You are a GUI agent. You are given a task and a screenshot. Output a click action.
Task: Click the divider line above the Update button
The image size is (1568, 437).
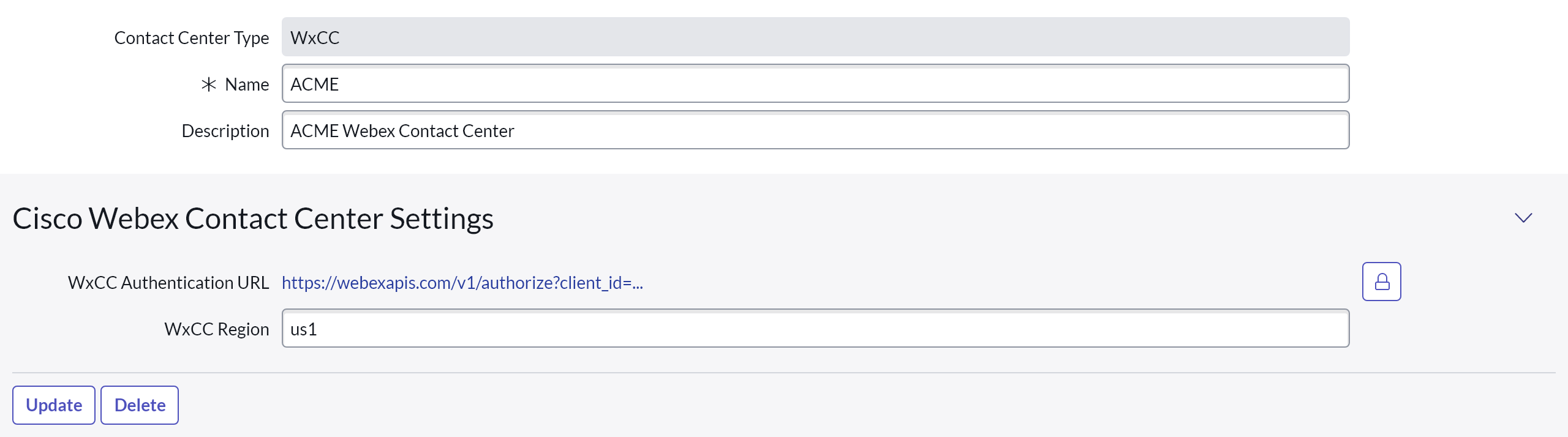pyautogui.click(x=784, y=372)
